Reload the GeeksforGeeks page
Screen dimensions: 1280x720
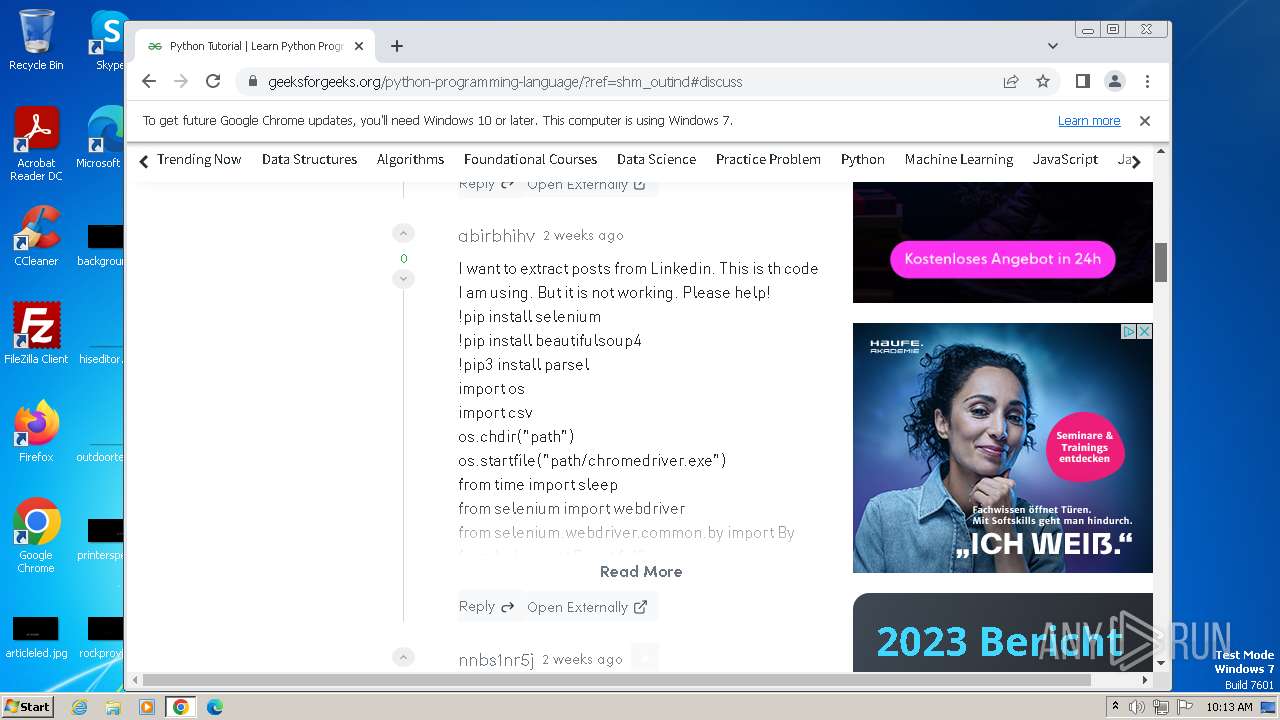213,82
